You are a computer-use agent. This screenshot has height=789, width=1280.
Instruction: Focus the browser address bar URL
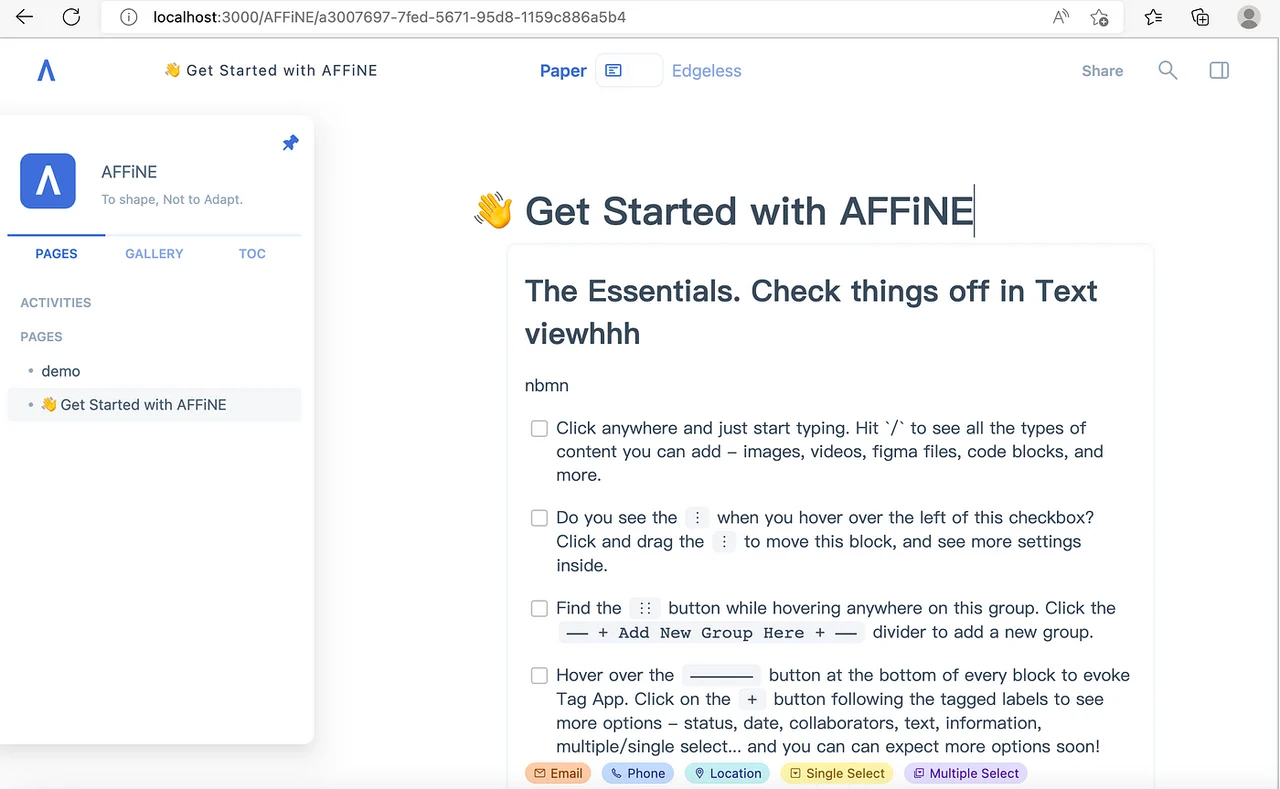[x=390, y=17]
